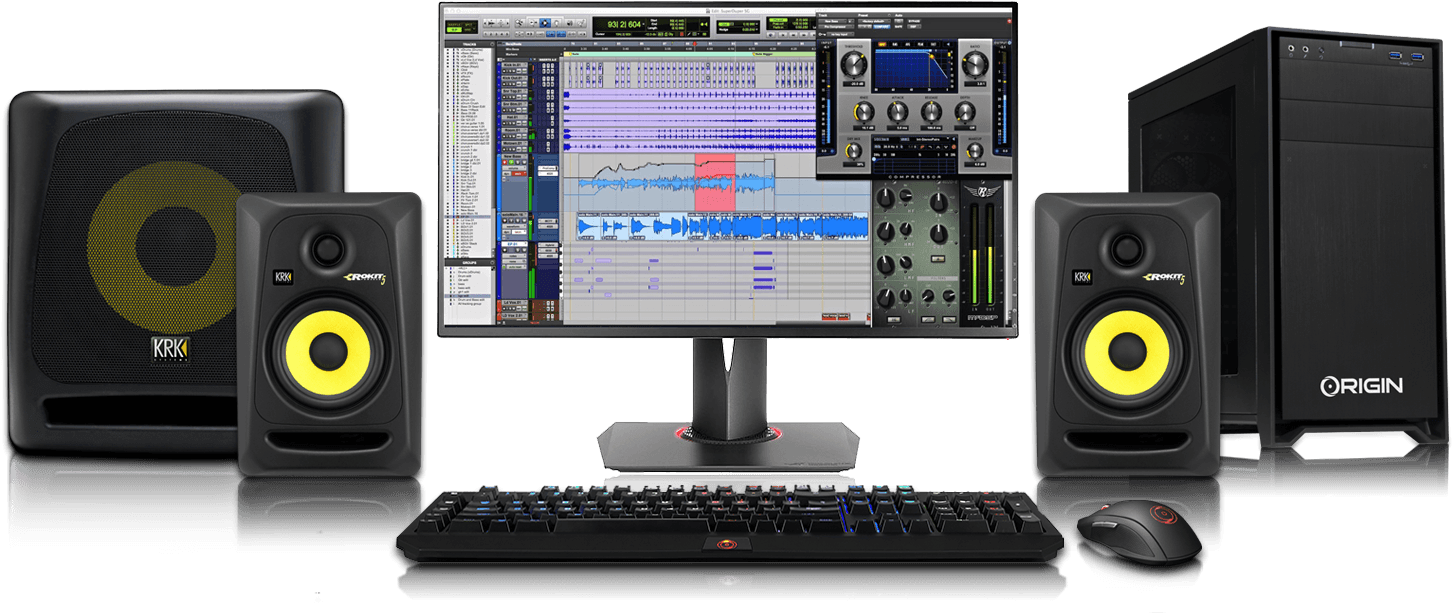Adjust the compressor Makeup knob
Image resolution: width=1452 pixels, height=613 pixels.
coord(975,150)
